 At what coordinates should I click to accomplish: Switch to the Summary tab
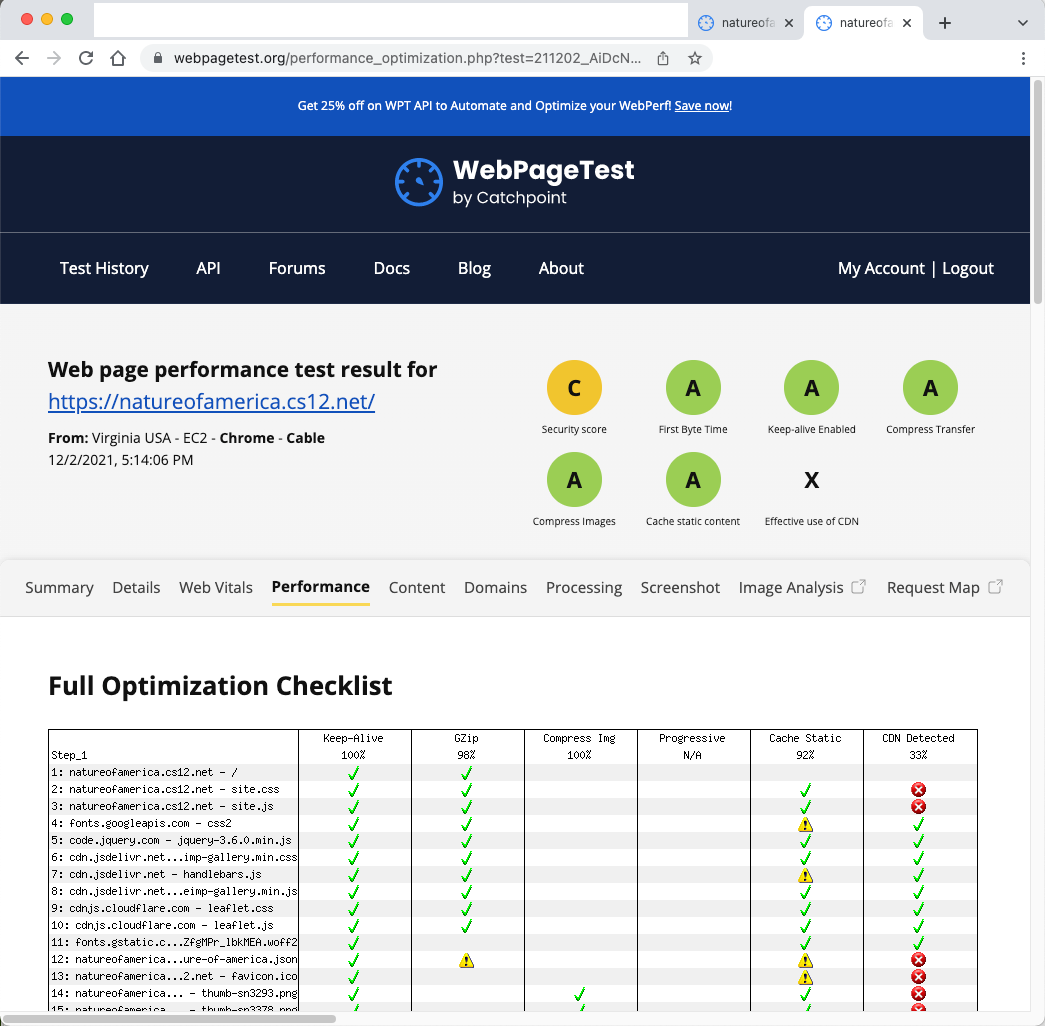point(59,587)
